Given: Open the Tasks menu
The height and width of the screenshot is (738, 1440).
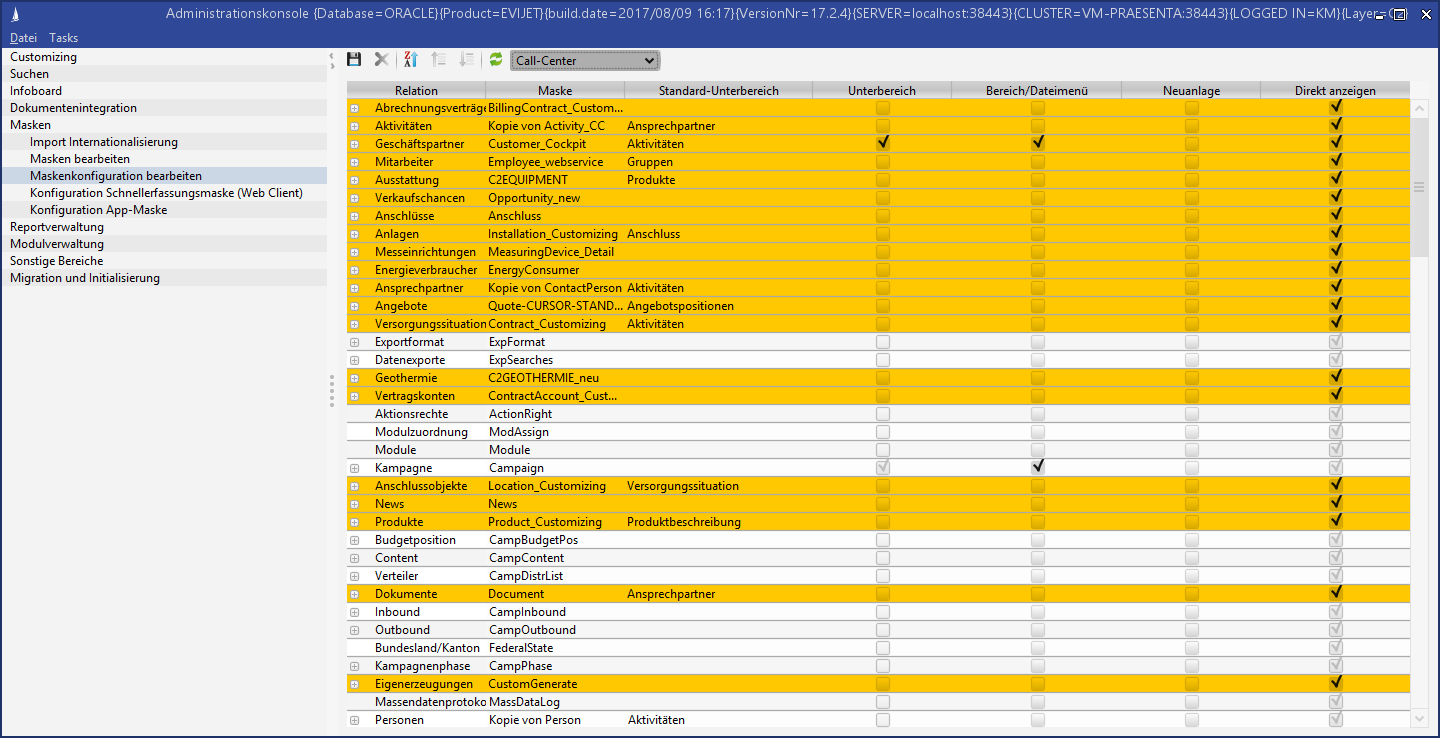Looking at the screenshot, I should coord(64,38).
